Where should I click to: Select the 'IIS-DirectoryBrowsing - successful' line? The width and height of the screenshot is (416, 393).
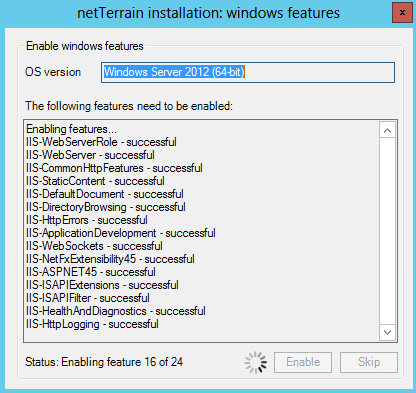(x=106, y=207)
